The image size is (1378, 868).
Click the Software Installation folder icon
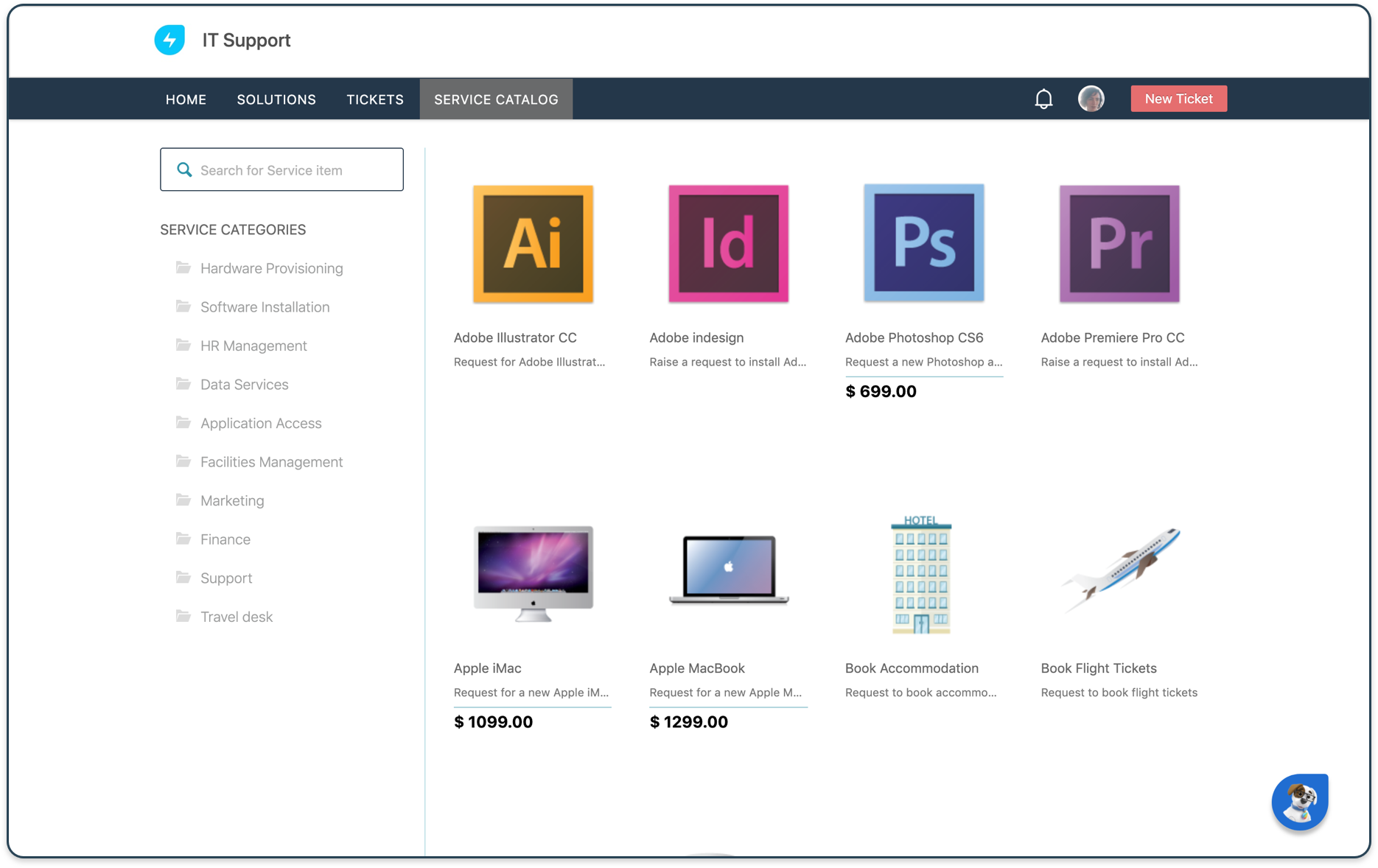183,307
